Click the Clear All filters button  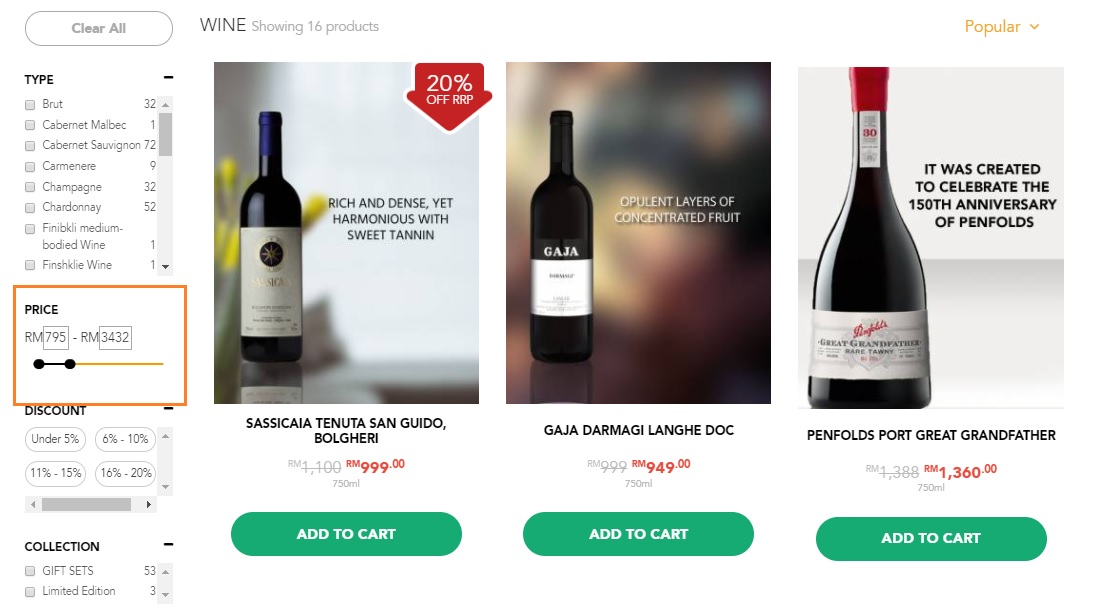coord(99,28)
